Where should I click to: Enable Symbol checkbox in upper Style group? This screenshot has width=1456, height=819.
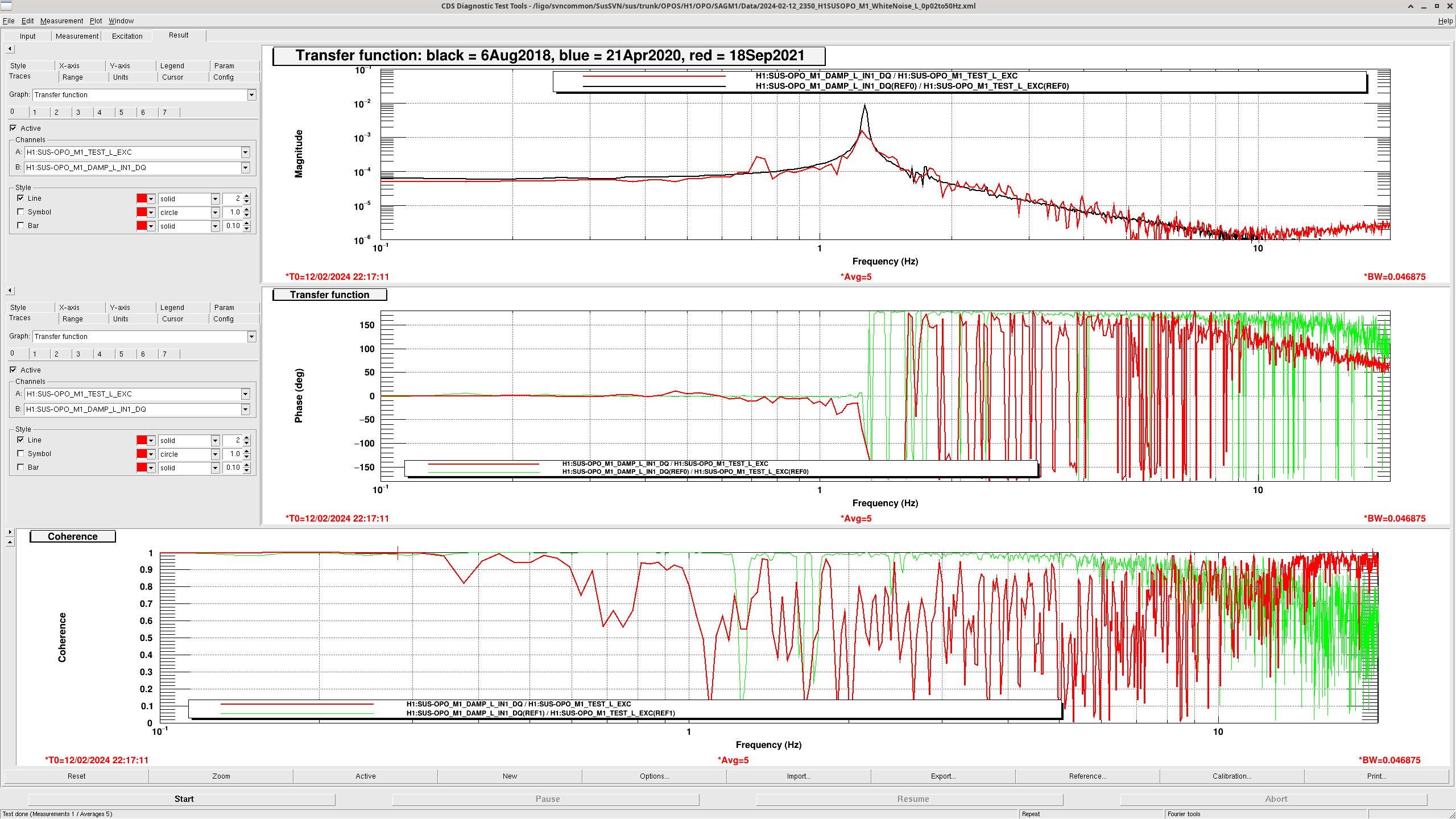point(21,212)
